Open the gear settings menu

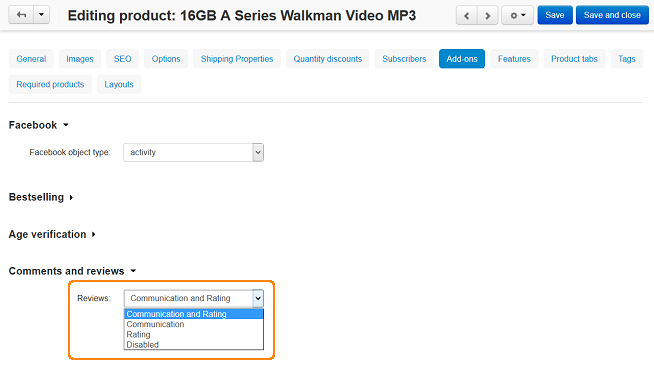(x=517, y=16)
